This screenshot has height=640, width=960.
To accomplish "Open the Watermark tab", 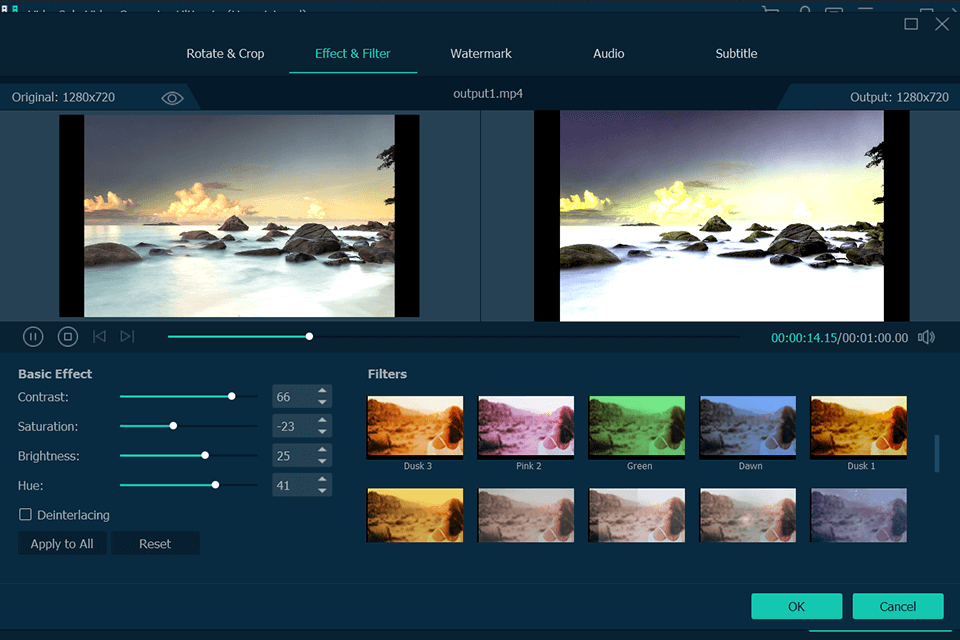I will (x=481, y=53).
